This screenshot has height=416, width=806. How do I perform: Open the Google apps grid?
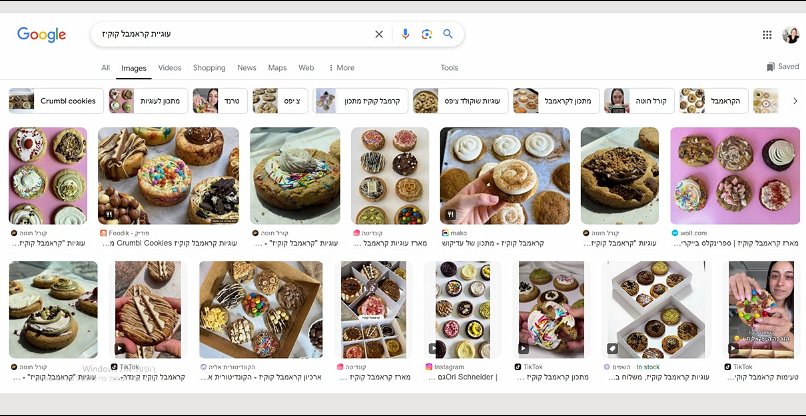[767, 35]
